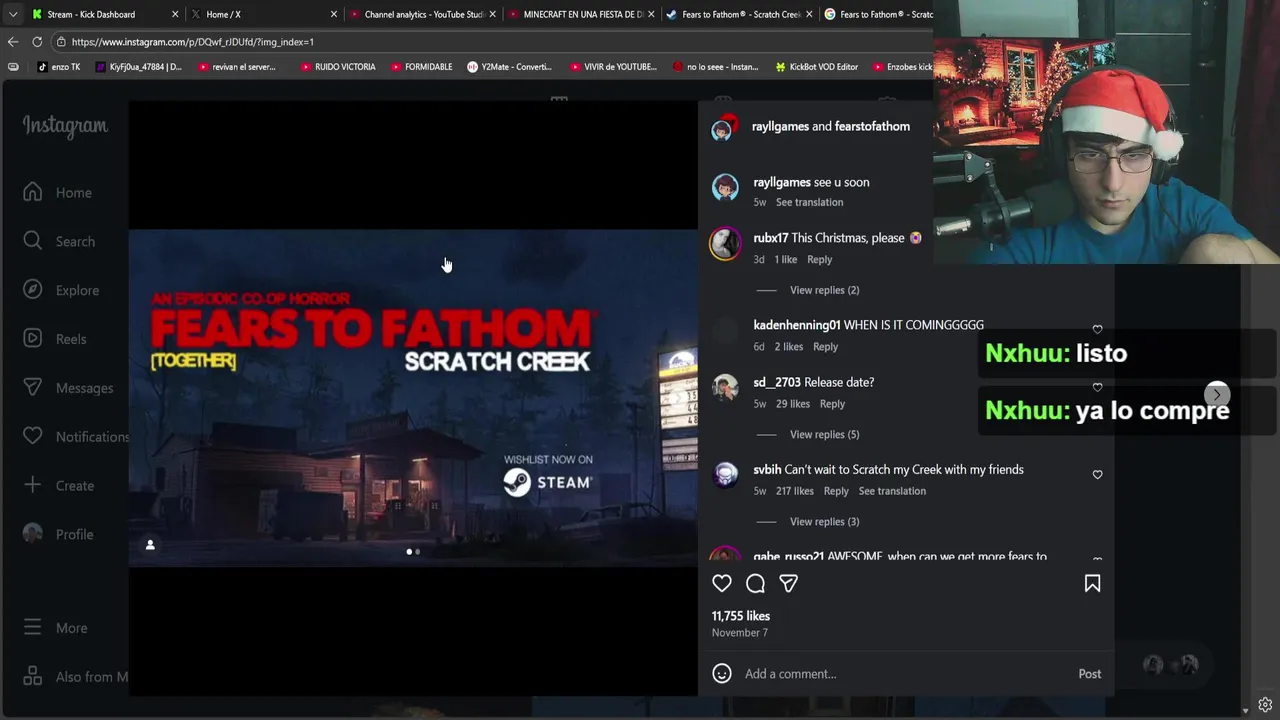Open fearstofathom profile link
Image resolution: width=1280 pixels, height=720 pixels.
point(872,126)
